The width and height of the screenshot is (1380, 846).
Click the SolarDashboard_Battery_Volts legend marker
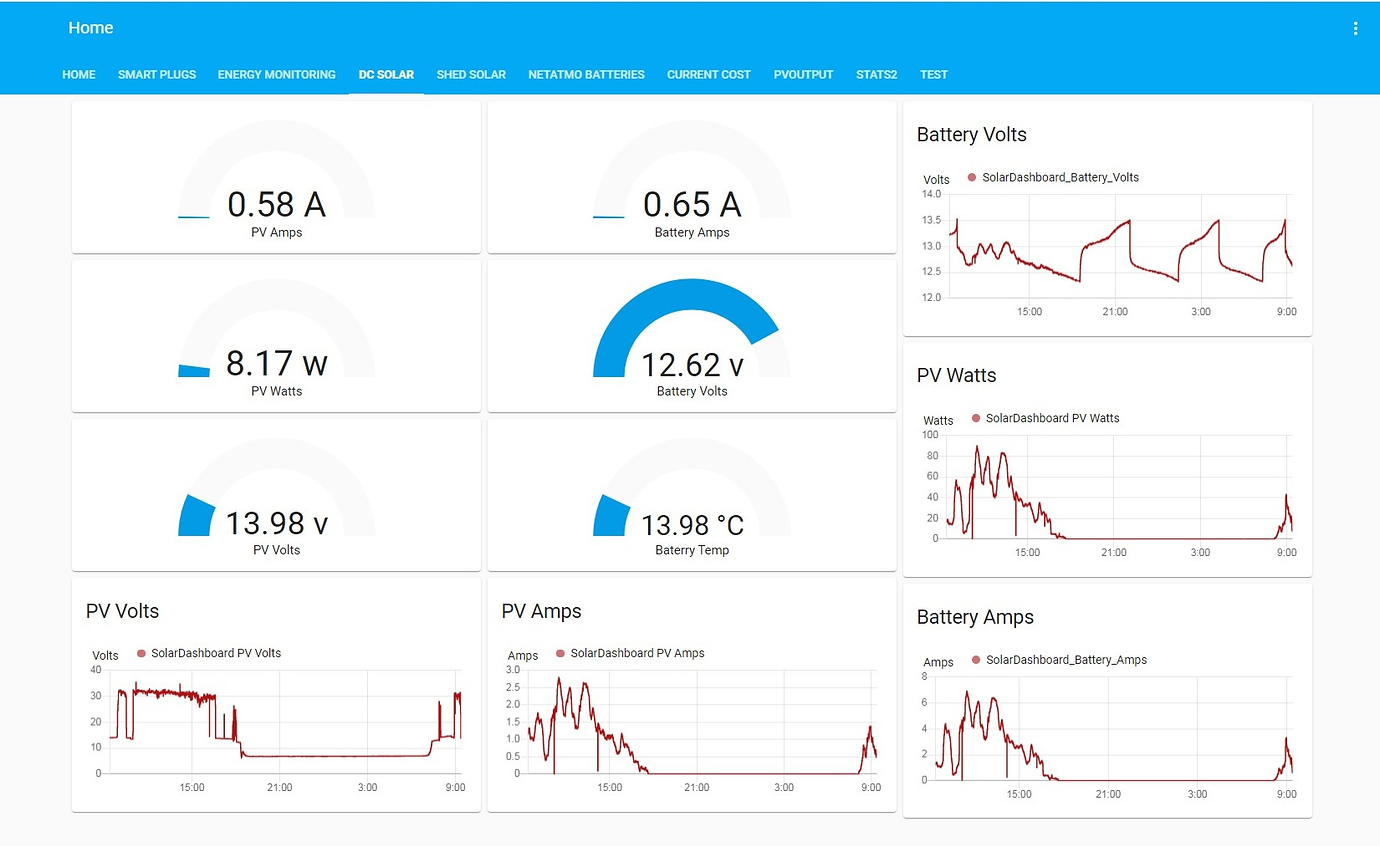(x=970, y=177)
